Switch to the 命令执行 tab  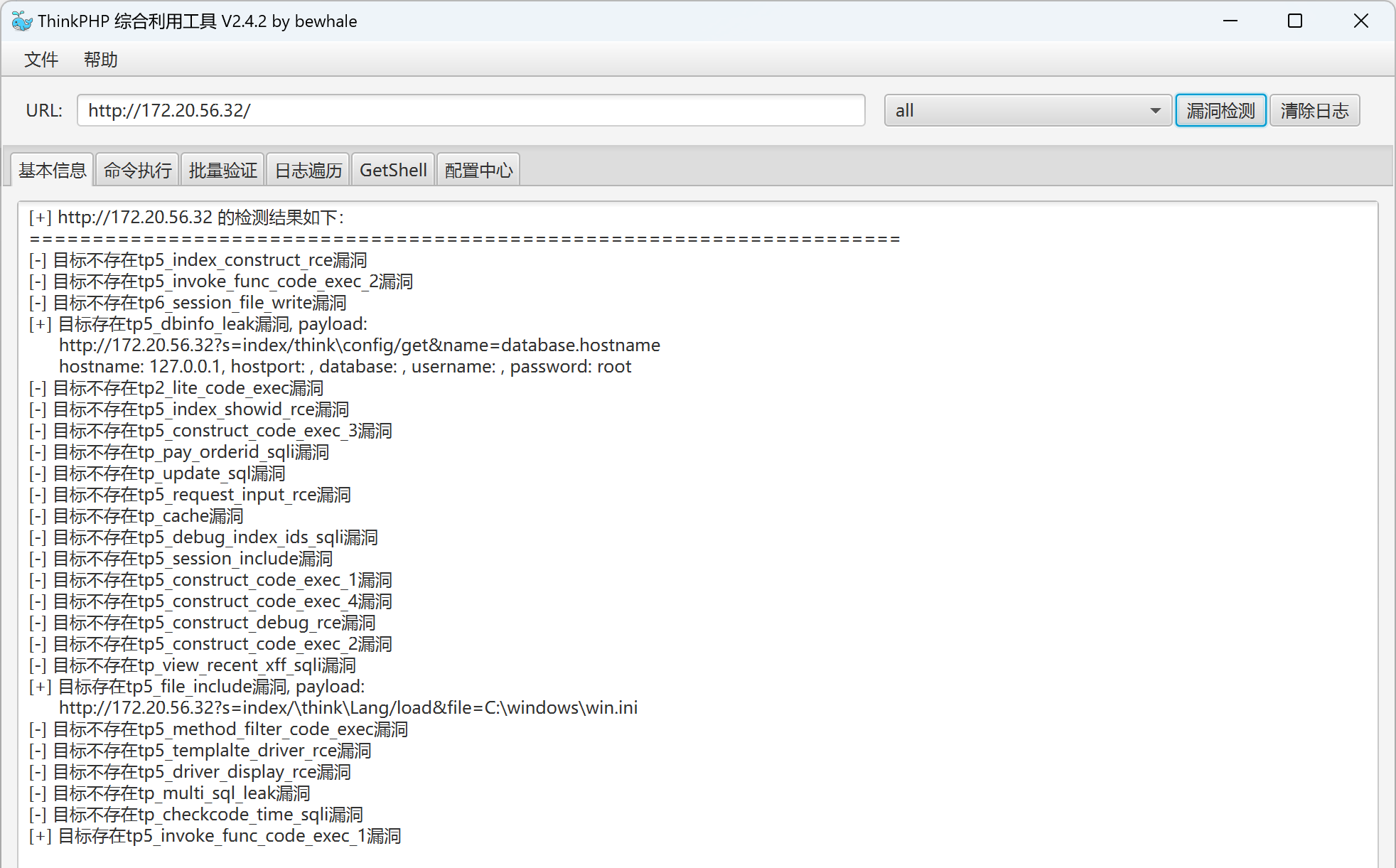pos(137,171)
